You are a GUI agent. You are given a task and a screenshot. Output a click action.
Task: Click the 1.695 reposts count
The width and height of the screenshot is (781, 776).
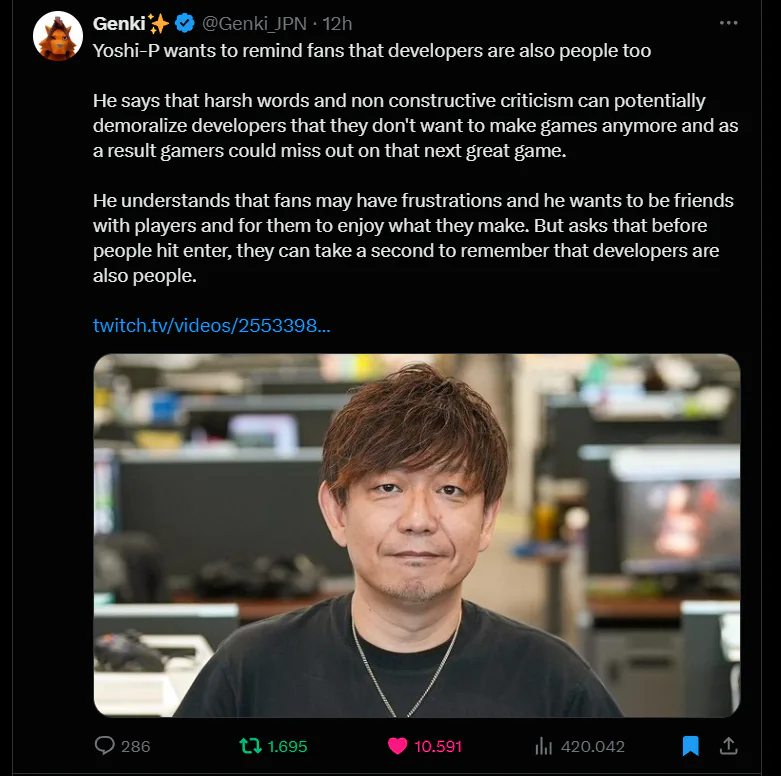(x=287, y=746)
